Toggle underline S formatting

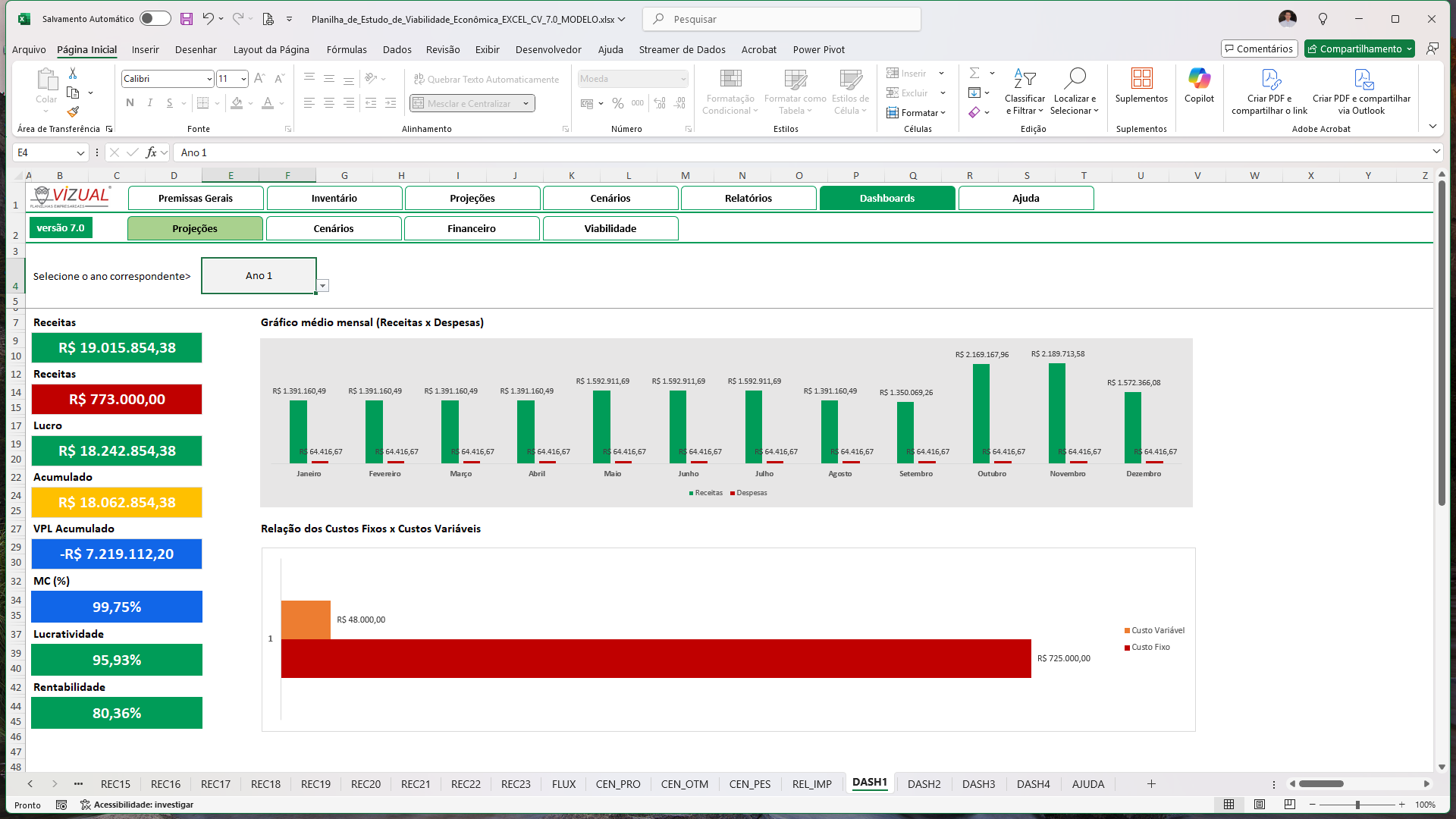click(169, 103)
